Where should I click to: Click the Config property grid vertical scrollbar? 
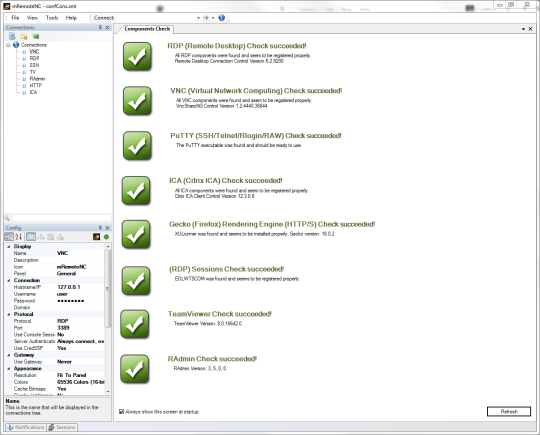tap(108, 319)
